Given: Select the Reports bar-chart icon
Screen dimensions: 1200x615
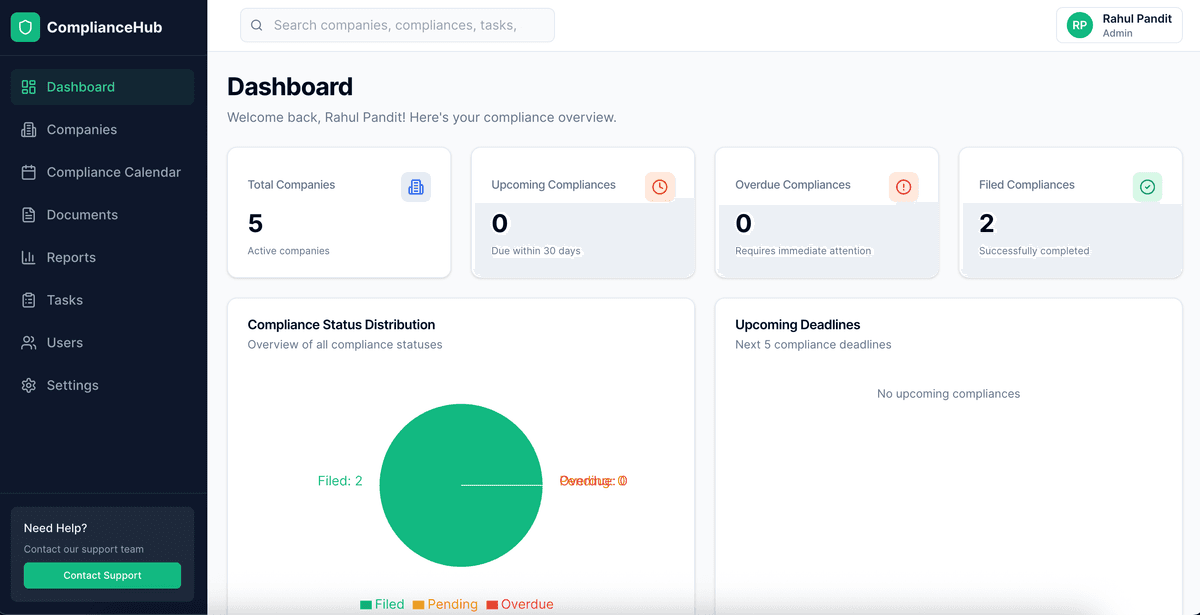Looking at the screenshot, I should click(28, 257).
